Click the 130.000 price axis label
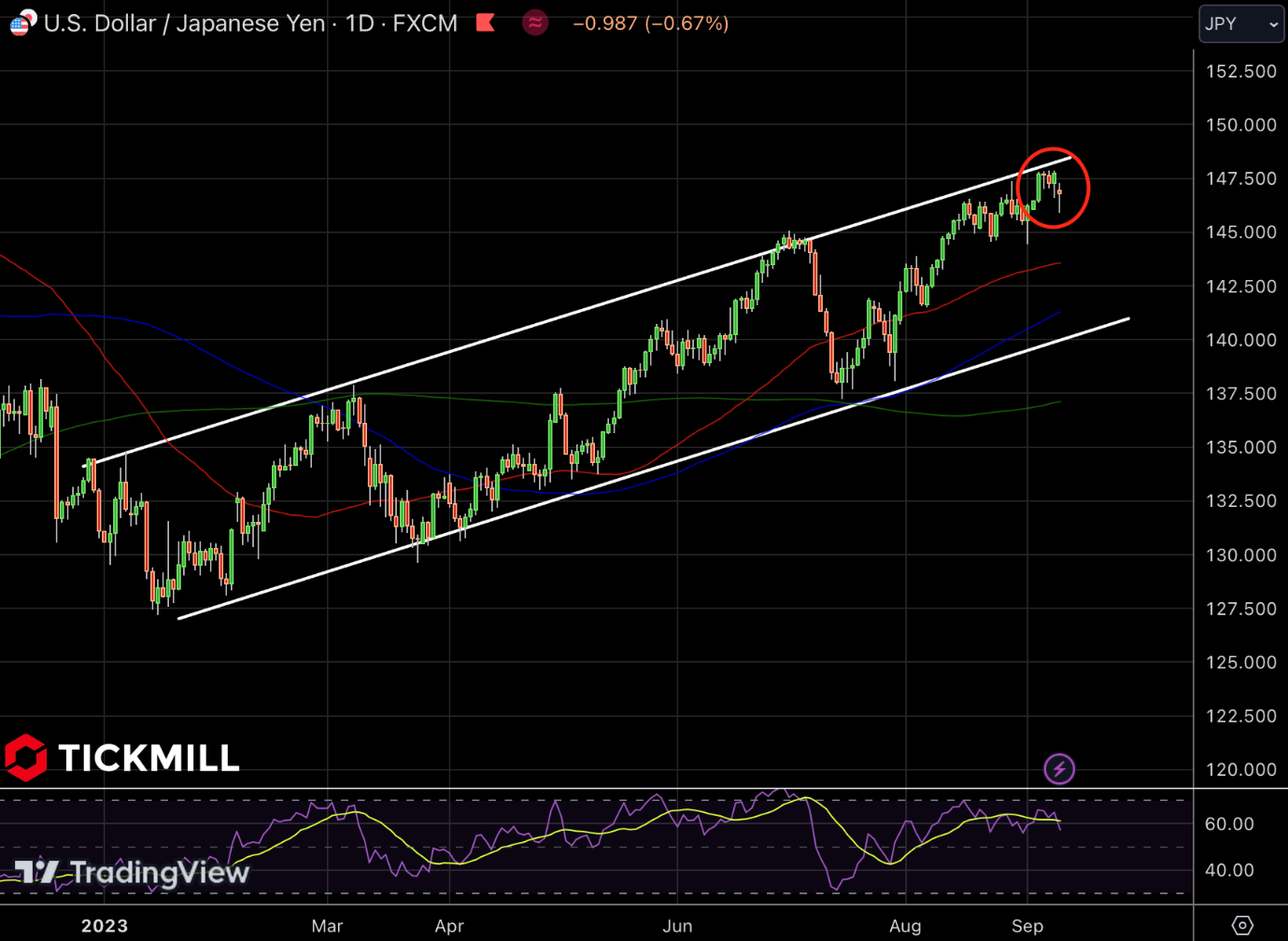Screen dimensions: 1288x941 click(1241, 555)
